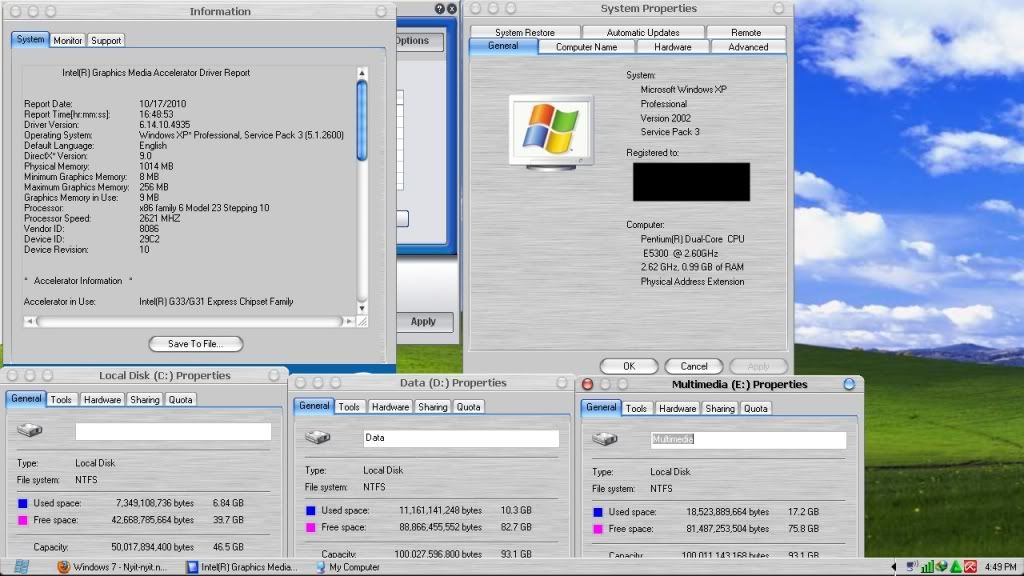The image size is (1024, 576).
Task: Open Tools tab in Local Disk (C:) Properties
Action: [x=61, y=400]
